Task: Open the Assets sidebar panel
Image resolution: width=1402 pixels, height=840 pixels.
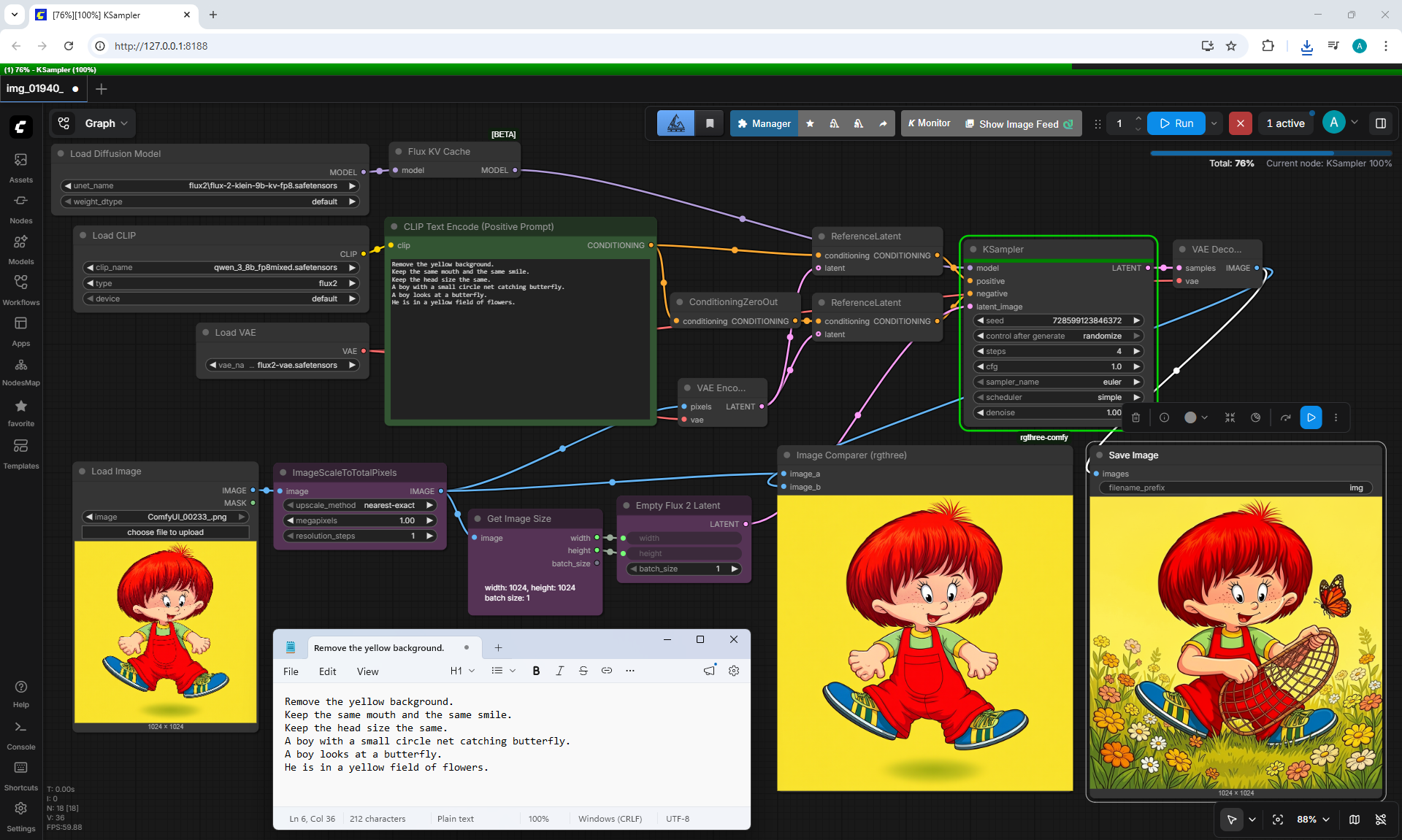Action: coord(20,168)
